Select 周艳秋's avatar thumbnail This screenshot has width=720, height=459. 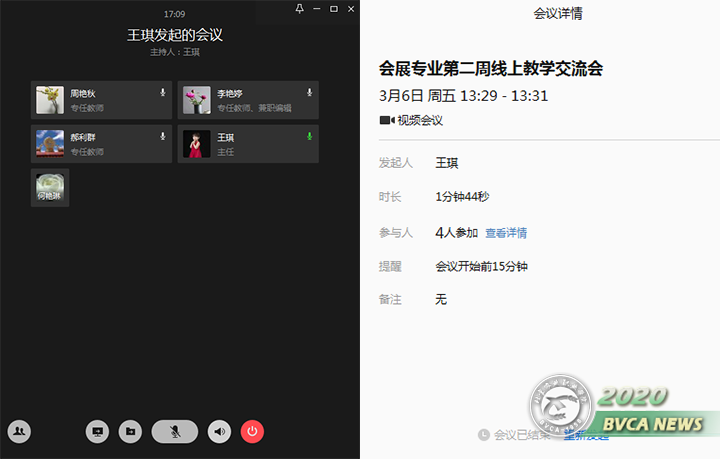coord(50,100)
